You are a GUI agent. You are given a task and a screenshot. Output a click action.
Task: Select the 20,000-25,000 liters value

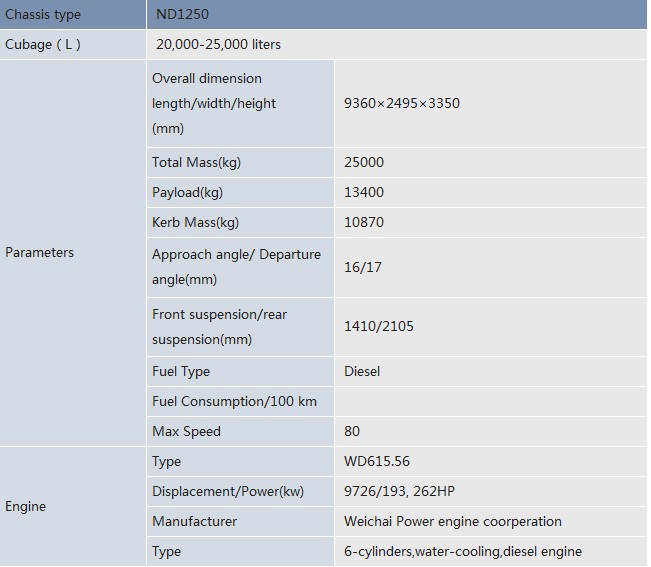pyautogui.click(x=219, y=45)
